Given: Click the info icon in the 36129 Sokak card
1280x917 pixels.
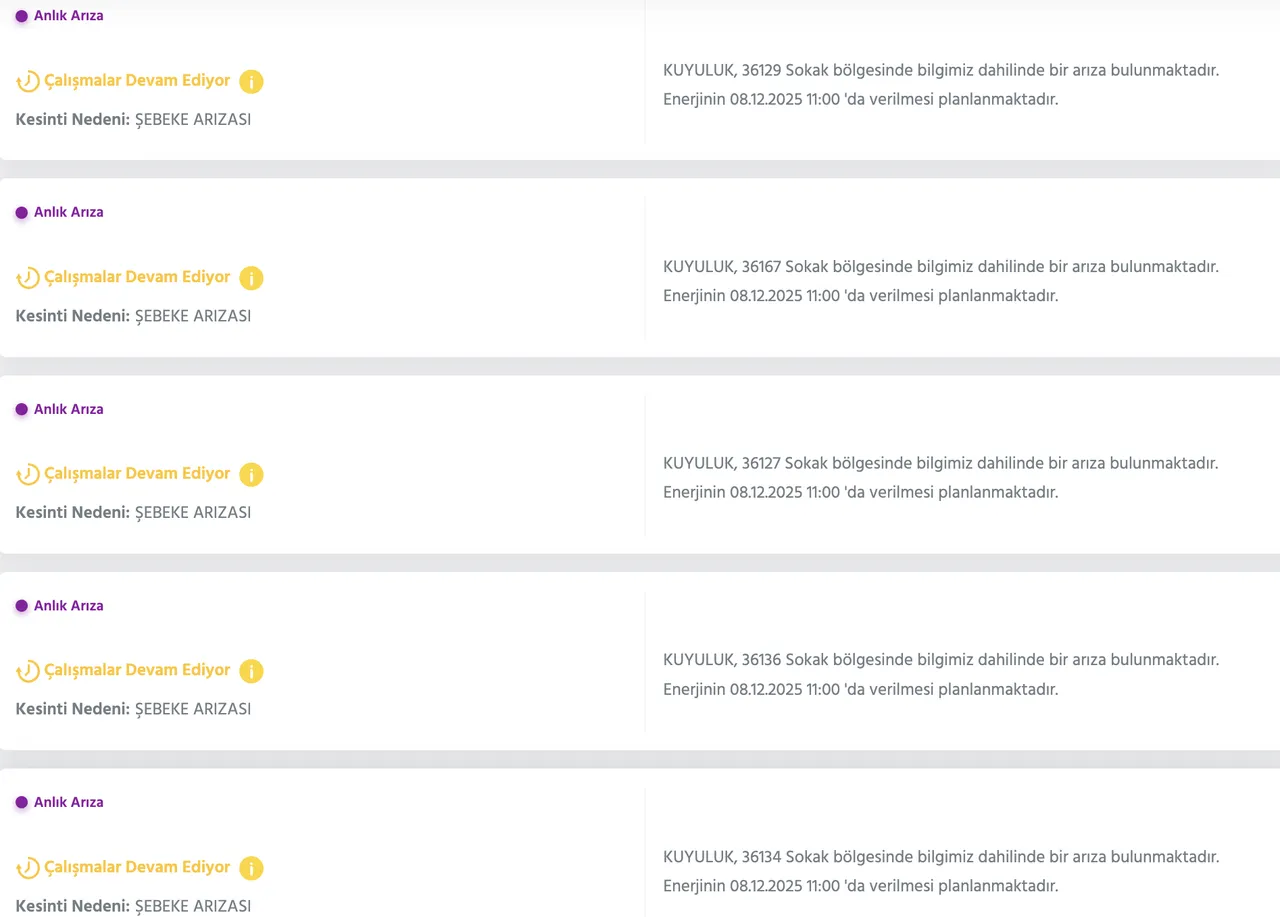Looking at the screenshot, I should 251,82.
